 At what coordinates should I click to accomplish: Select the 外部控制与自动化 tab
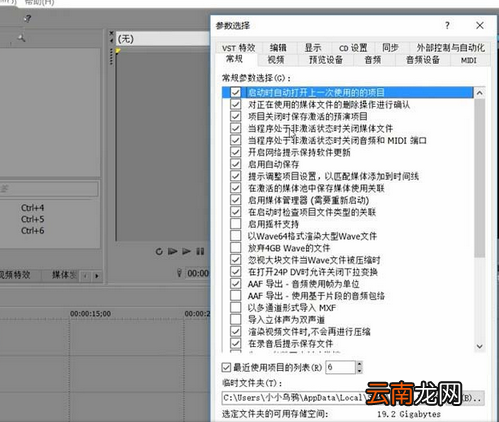450,48
